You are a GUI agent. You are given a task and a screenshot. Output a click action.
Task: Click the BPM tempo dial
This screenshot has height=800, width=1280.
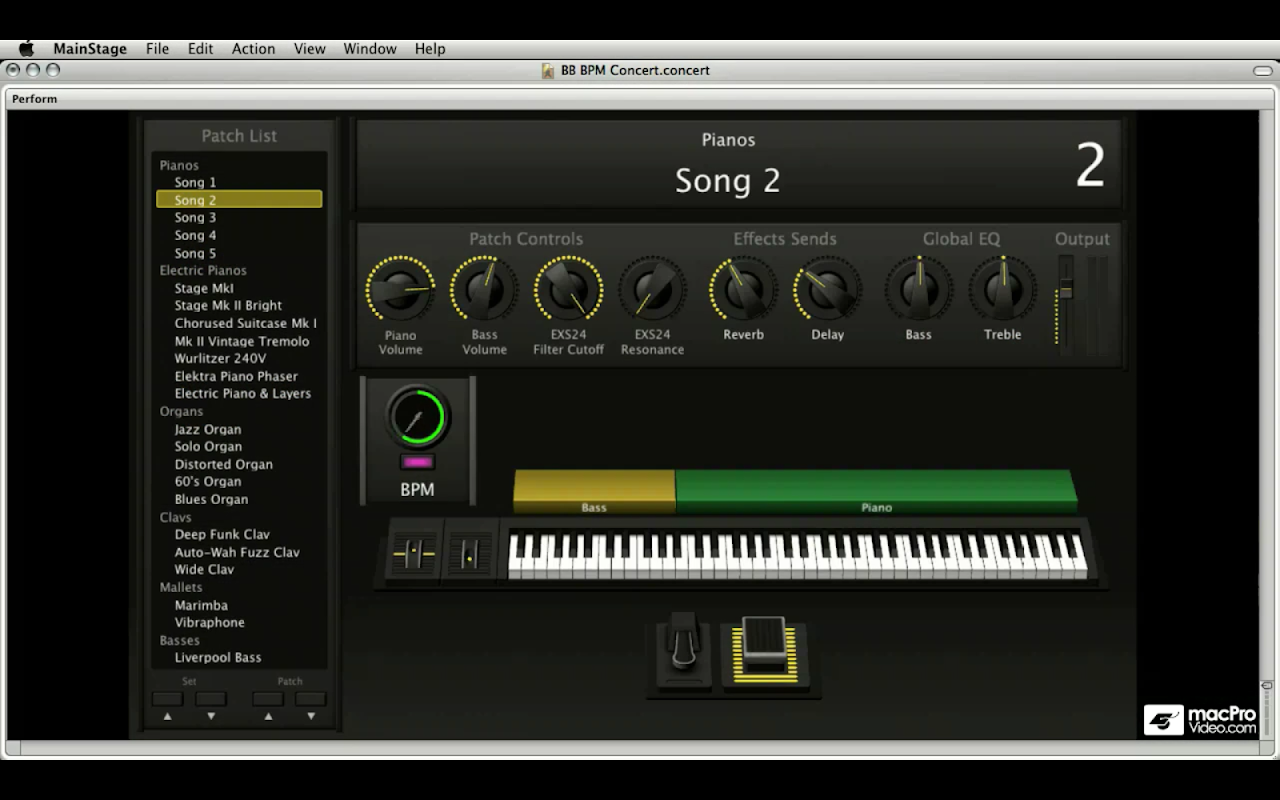click(417, 416)
